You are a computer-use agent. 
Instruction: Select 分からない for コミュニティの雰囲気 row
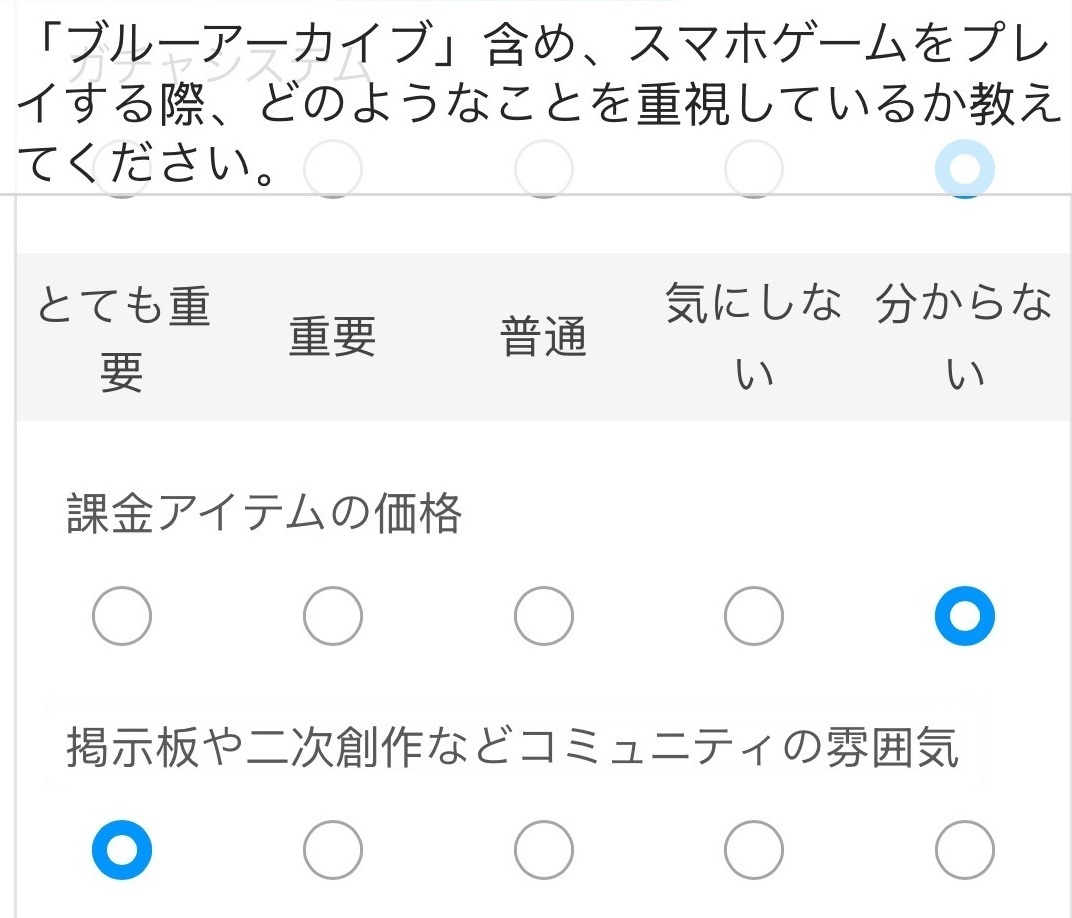coord(964,850)
